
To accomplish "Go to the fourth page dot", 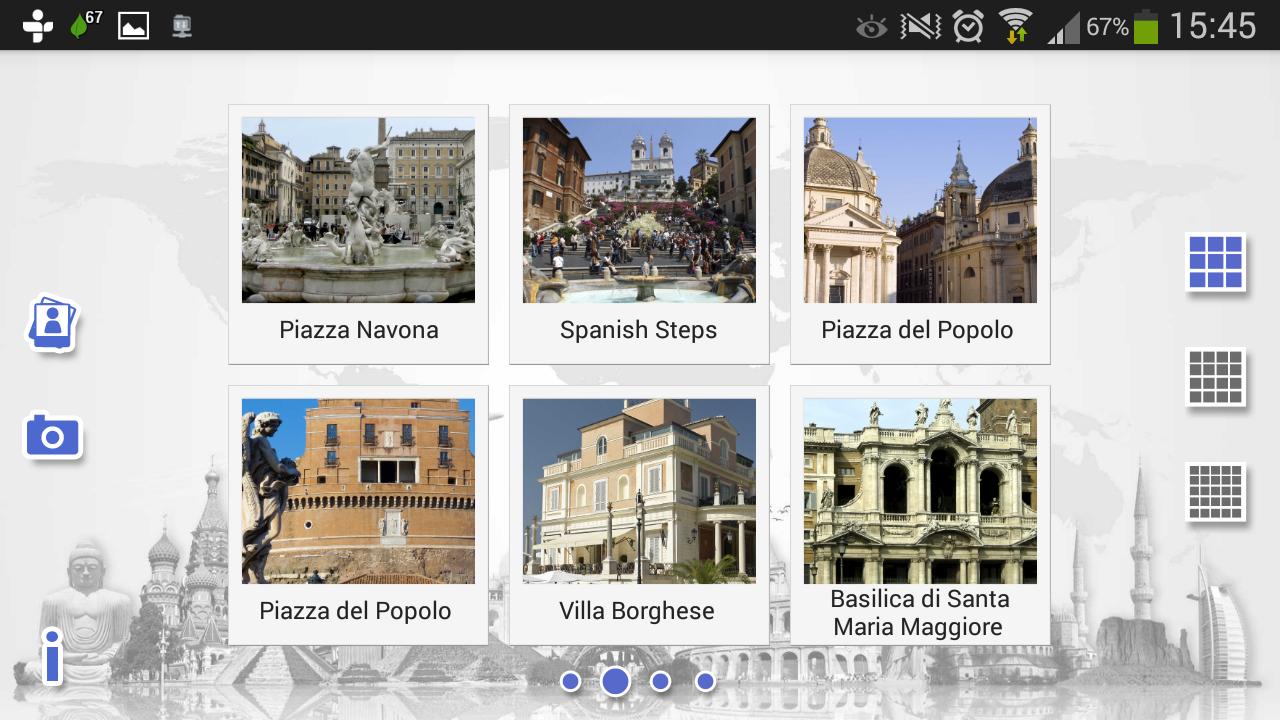I will [705, 681].
